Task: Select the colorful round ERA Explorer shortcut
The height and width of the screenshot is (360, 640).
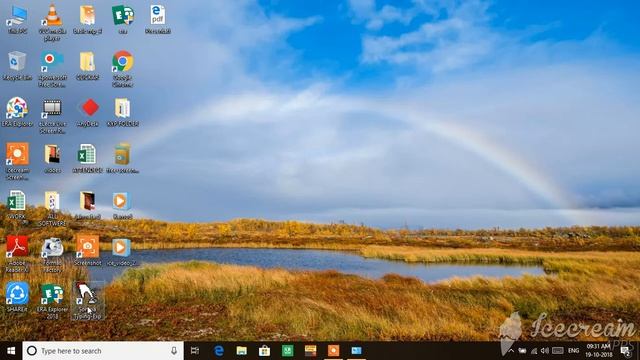Action: 17,111
